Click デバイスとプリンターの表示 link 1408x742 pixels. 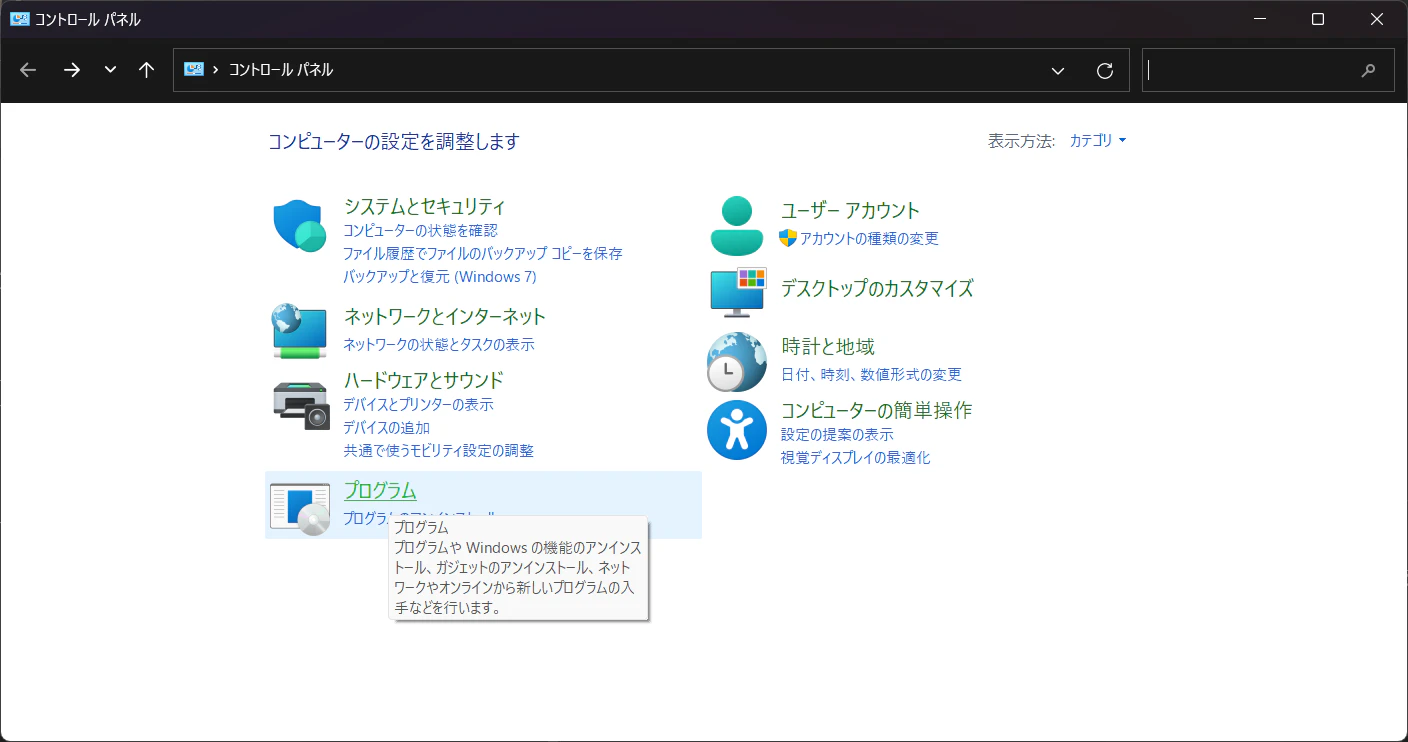(418, 405)
